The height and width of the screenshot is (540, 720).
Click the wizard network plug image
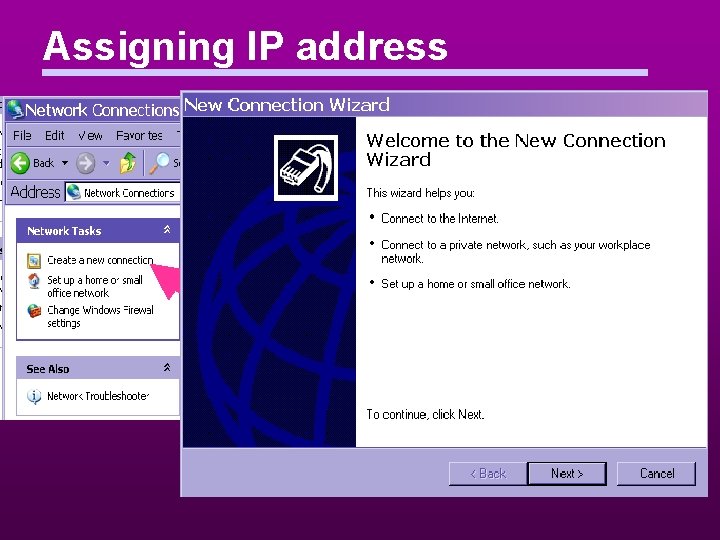pos(306,168)
